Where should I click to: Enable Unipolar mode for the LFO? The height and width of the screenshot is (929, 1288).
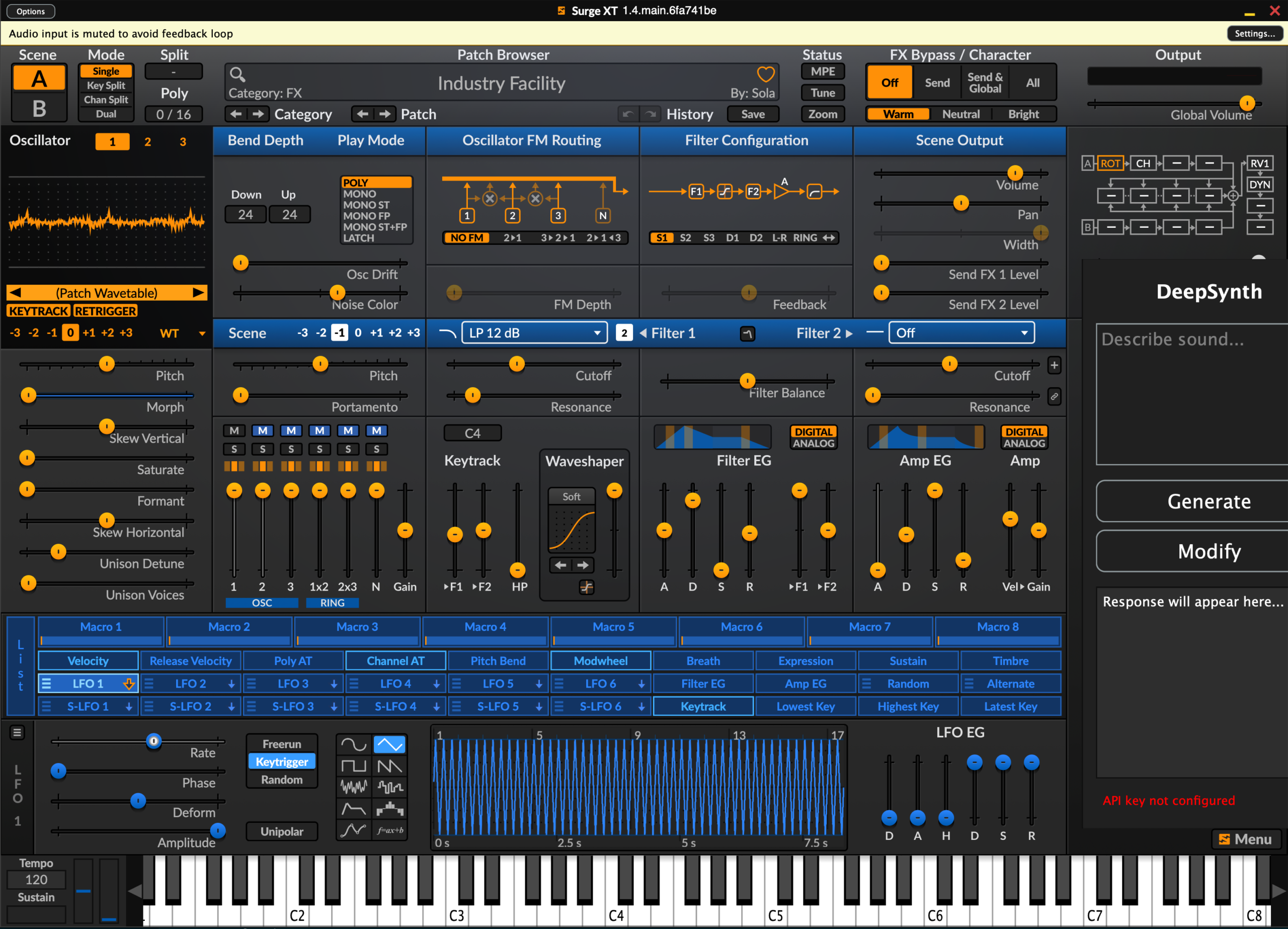tap(282, 831)
